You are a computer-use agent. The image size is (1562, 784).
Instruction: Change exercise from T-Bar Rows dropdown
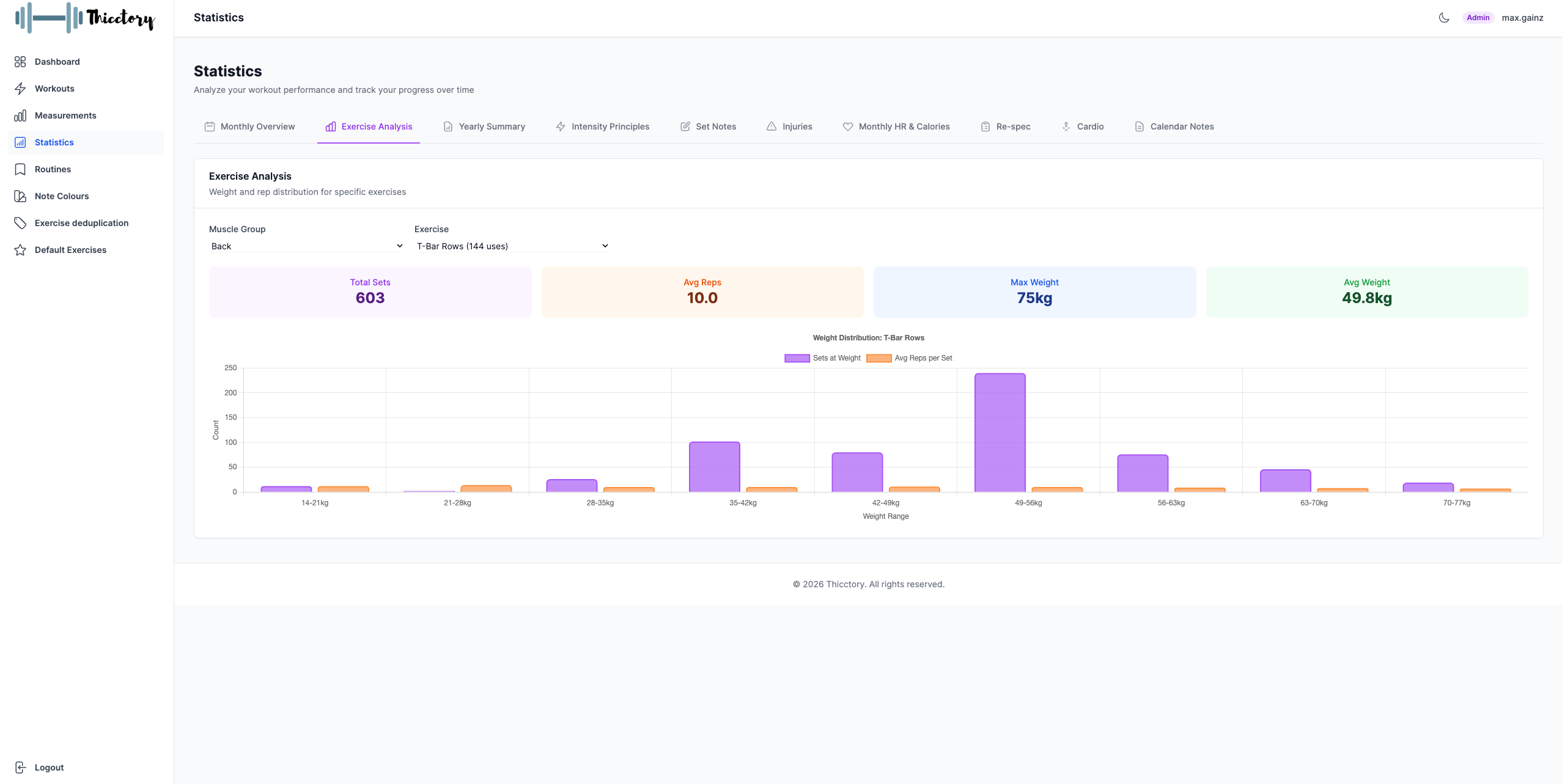point(511,246)
